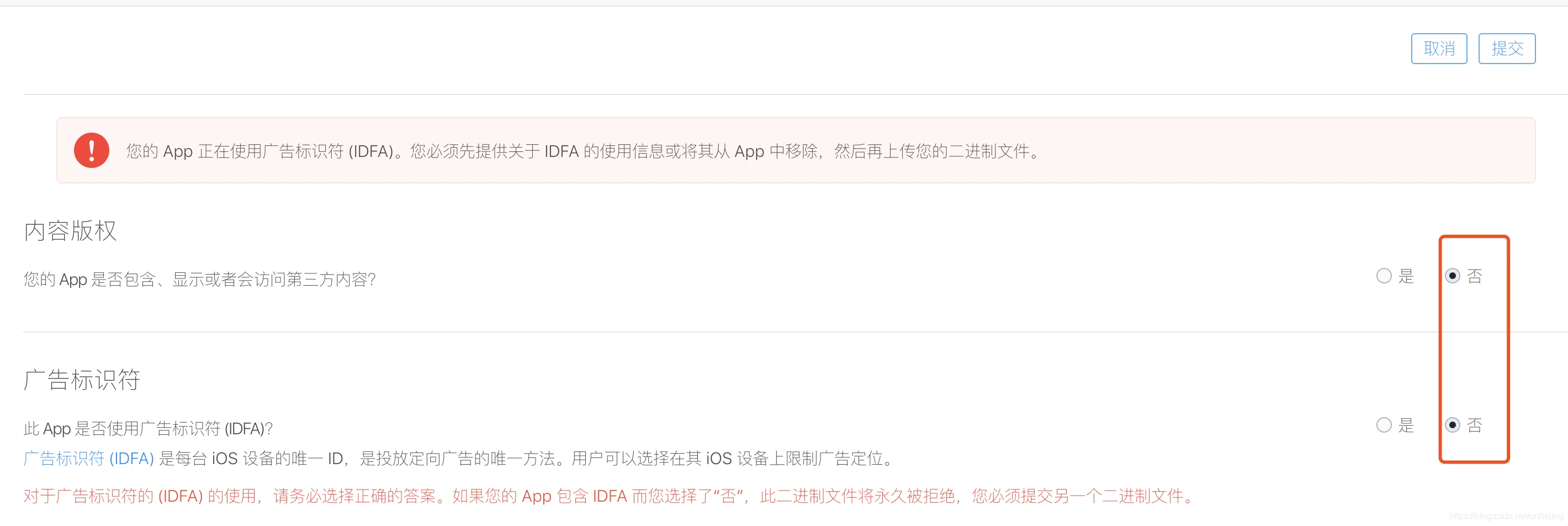
Task: Click the 内容版权 section heading
Action: click(x=70, y=231)
